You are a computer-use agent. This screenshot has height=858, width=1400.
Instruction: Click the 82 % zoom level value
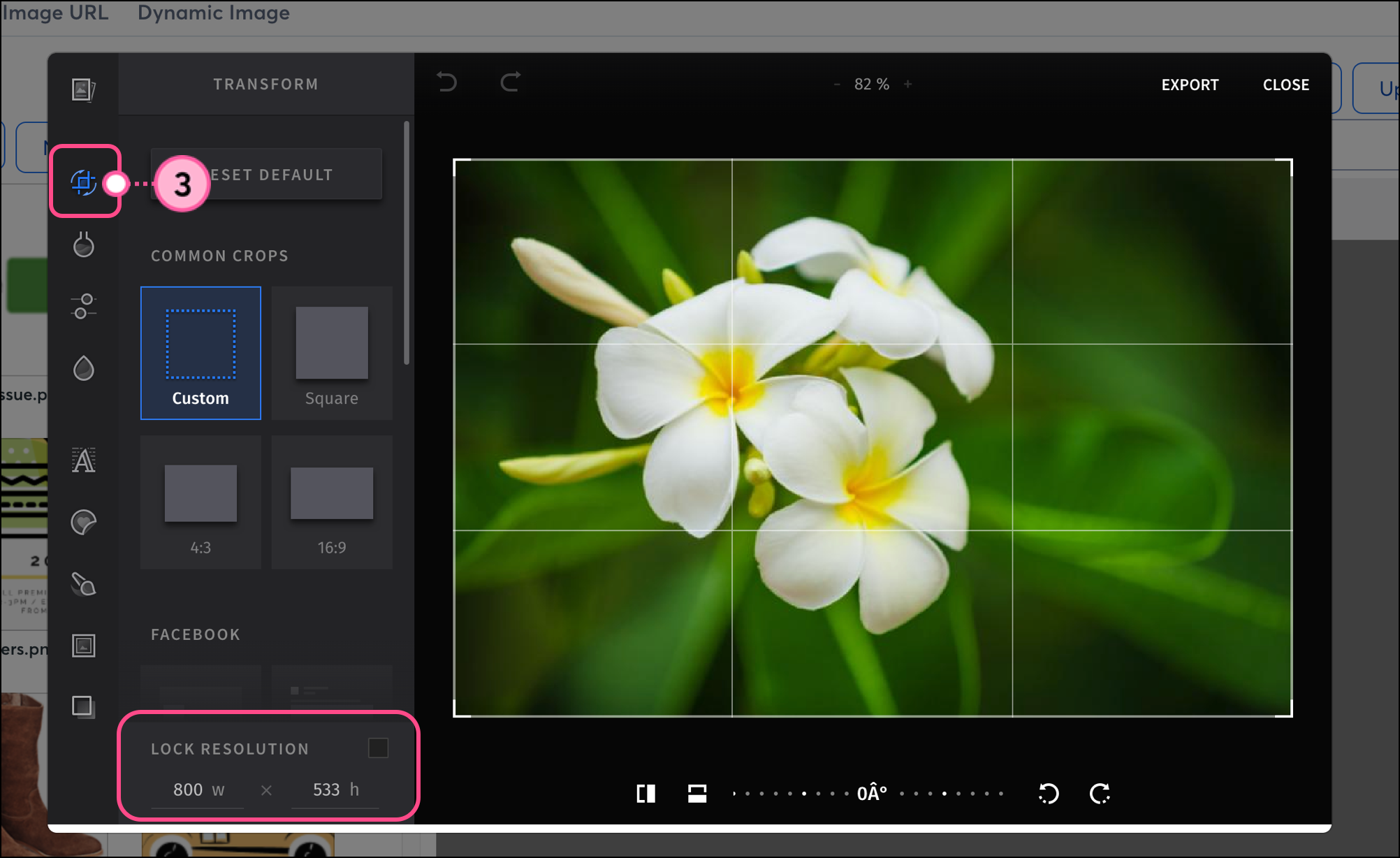(x=871, y=85)
